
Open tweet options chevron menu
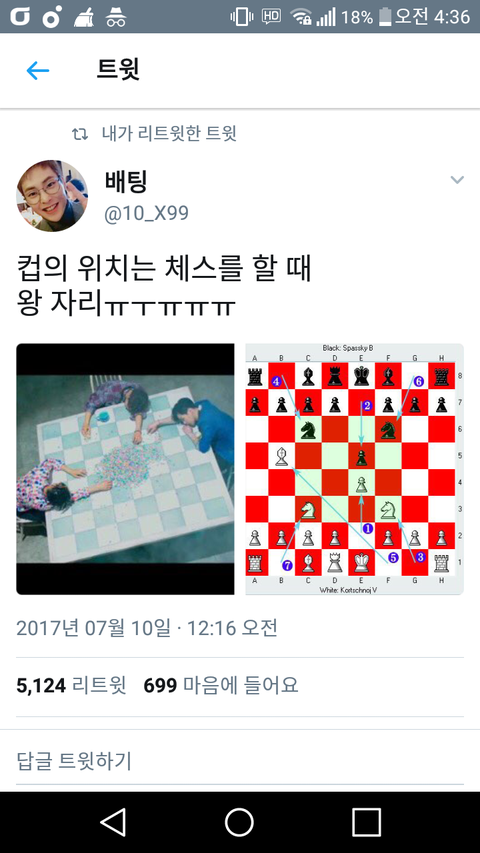(457, 180)
